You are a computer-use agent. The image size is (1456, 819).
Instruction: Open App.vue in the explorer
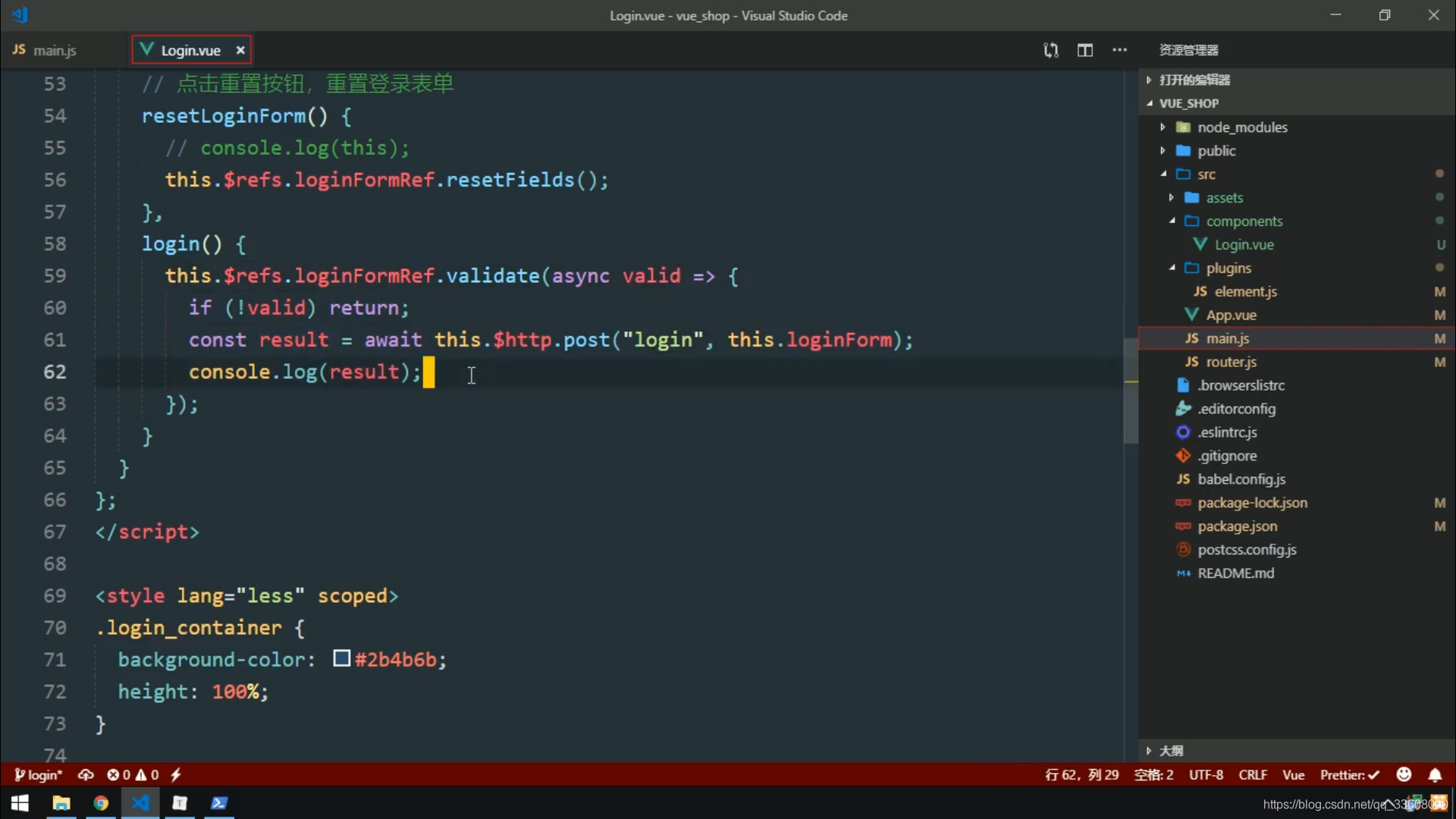(1297, 315)
